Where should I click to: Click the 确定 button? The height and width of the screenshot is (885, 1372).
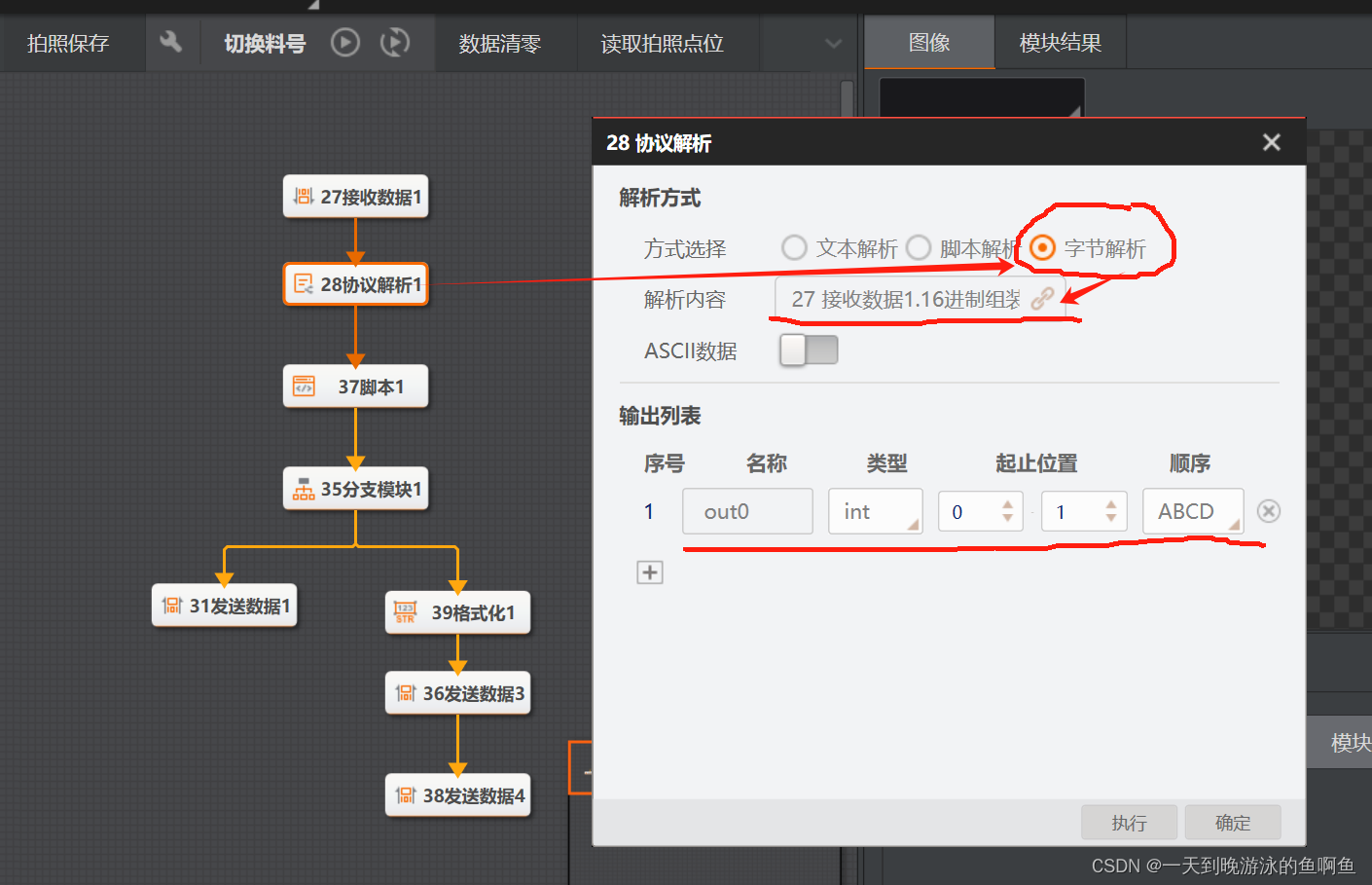(x=1233, y=823)
